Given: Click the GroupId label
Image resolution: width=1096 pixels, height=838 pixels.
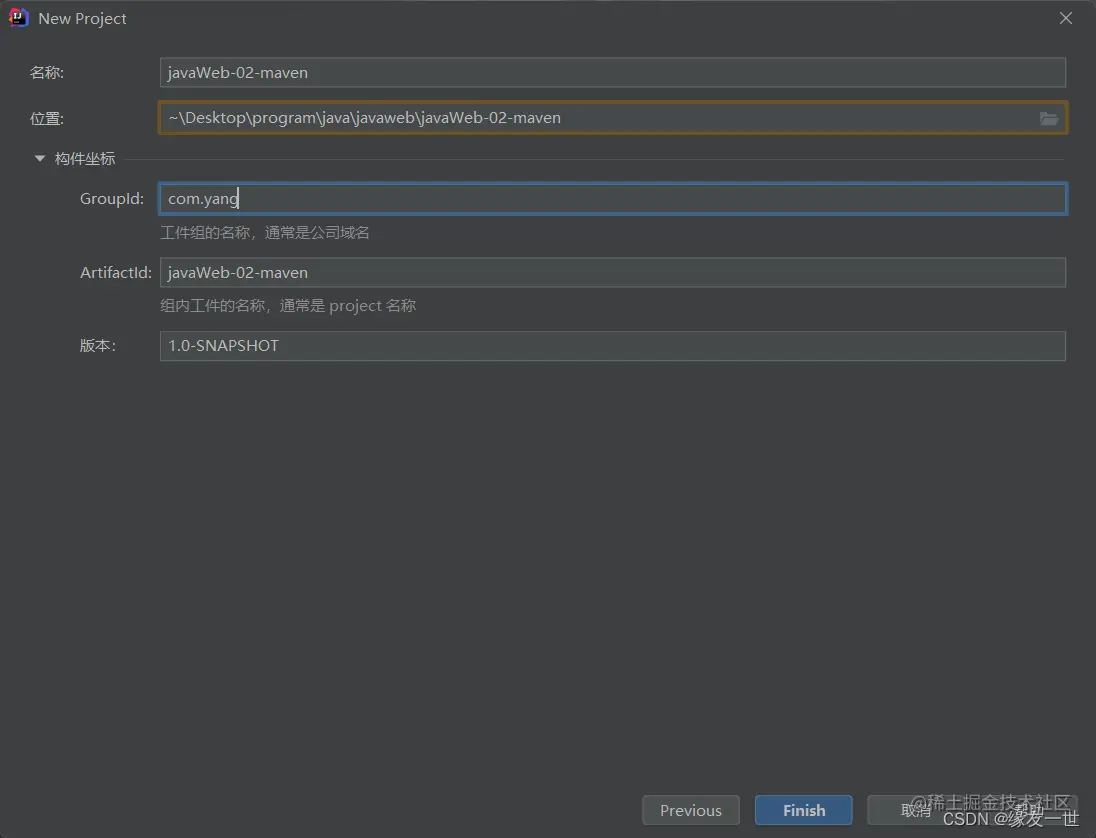Looking at the screenshot, I should coord(112,198).
